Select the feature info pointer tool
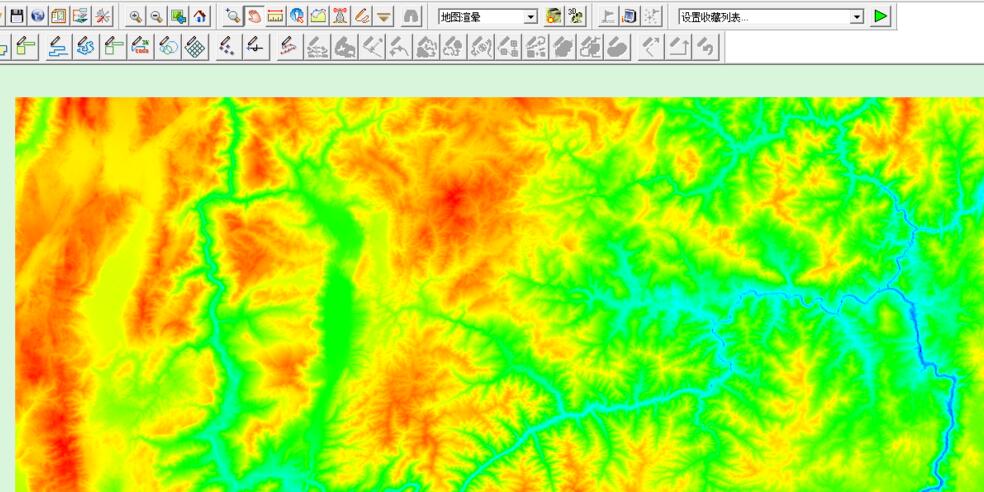Screen dimensions: 984x492 click(297, 16)
